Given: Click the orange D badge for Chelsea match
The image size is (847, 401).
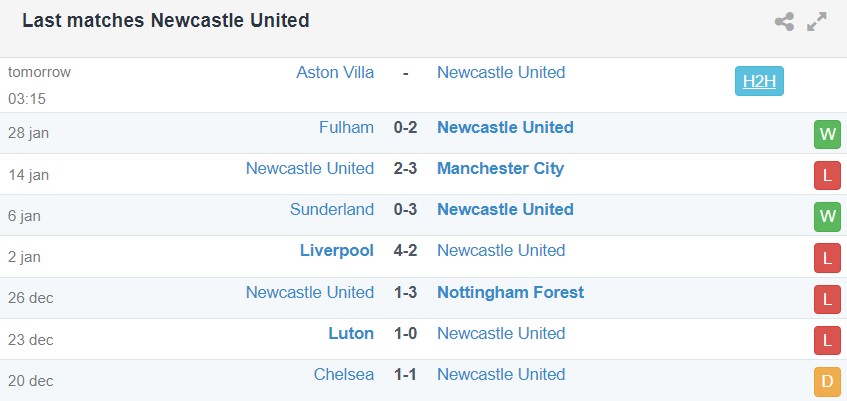Looking at the screenshot, I should tap(827, 380).
